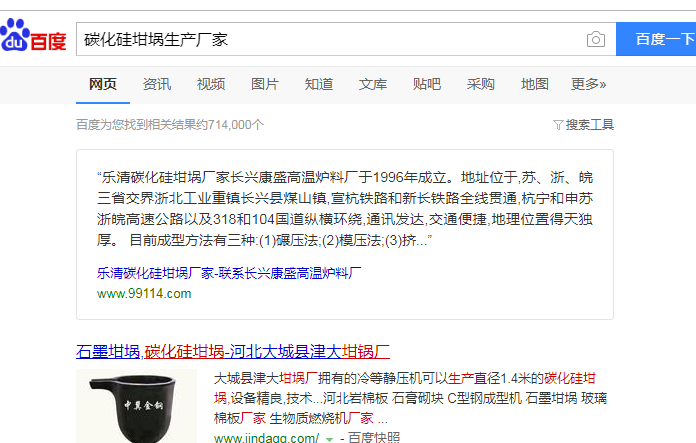This screenshot has width=696, height=443.
Task: Go to the 贴吧 tab
Action: (427, 84)
